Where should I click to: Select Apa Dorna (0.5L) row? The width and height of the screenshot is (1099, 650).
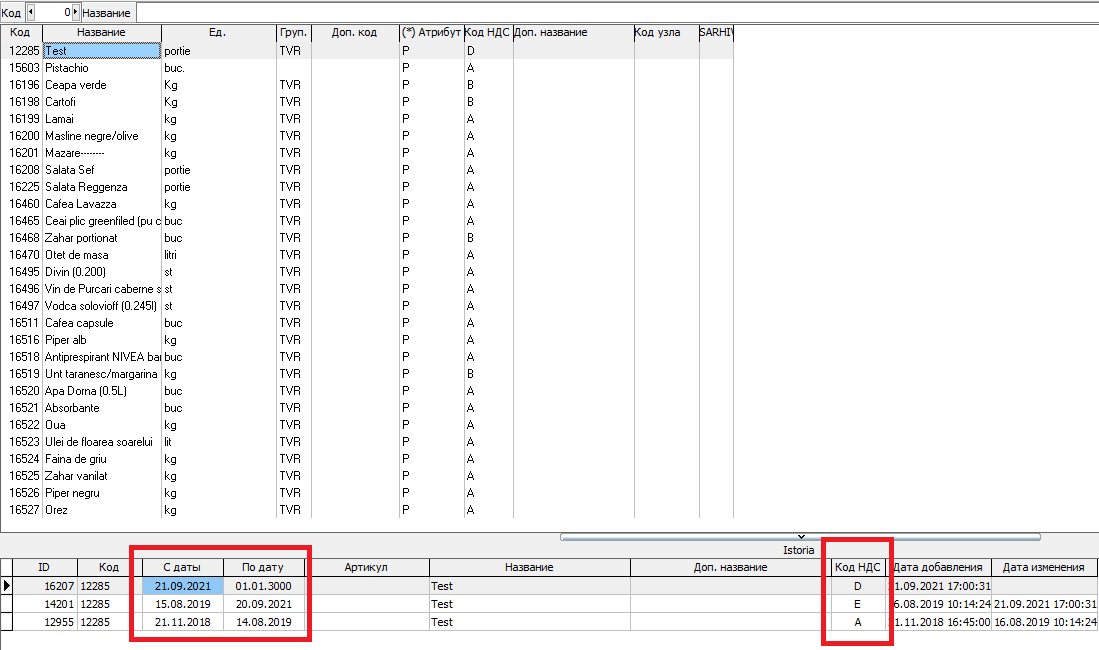(x=367, y=391)
